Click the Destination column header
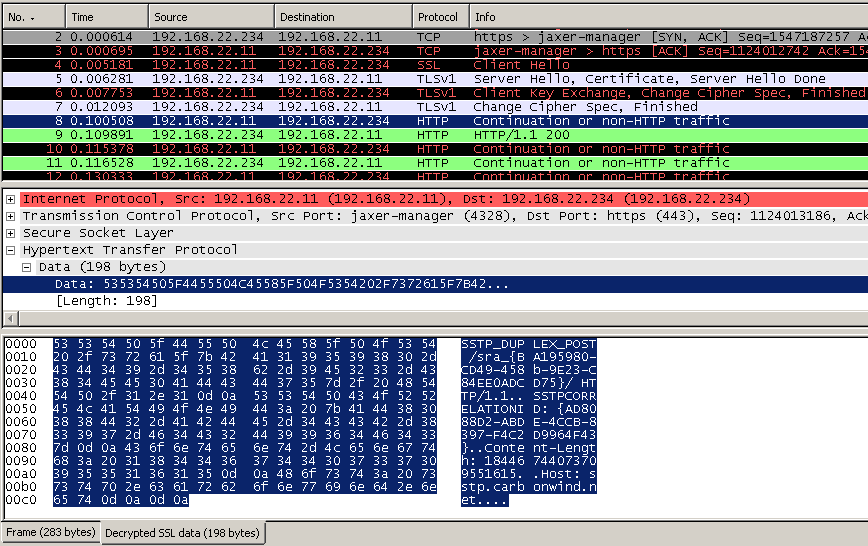 (x=342, y=17)
